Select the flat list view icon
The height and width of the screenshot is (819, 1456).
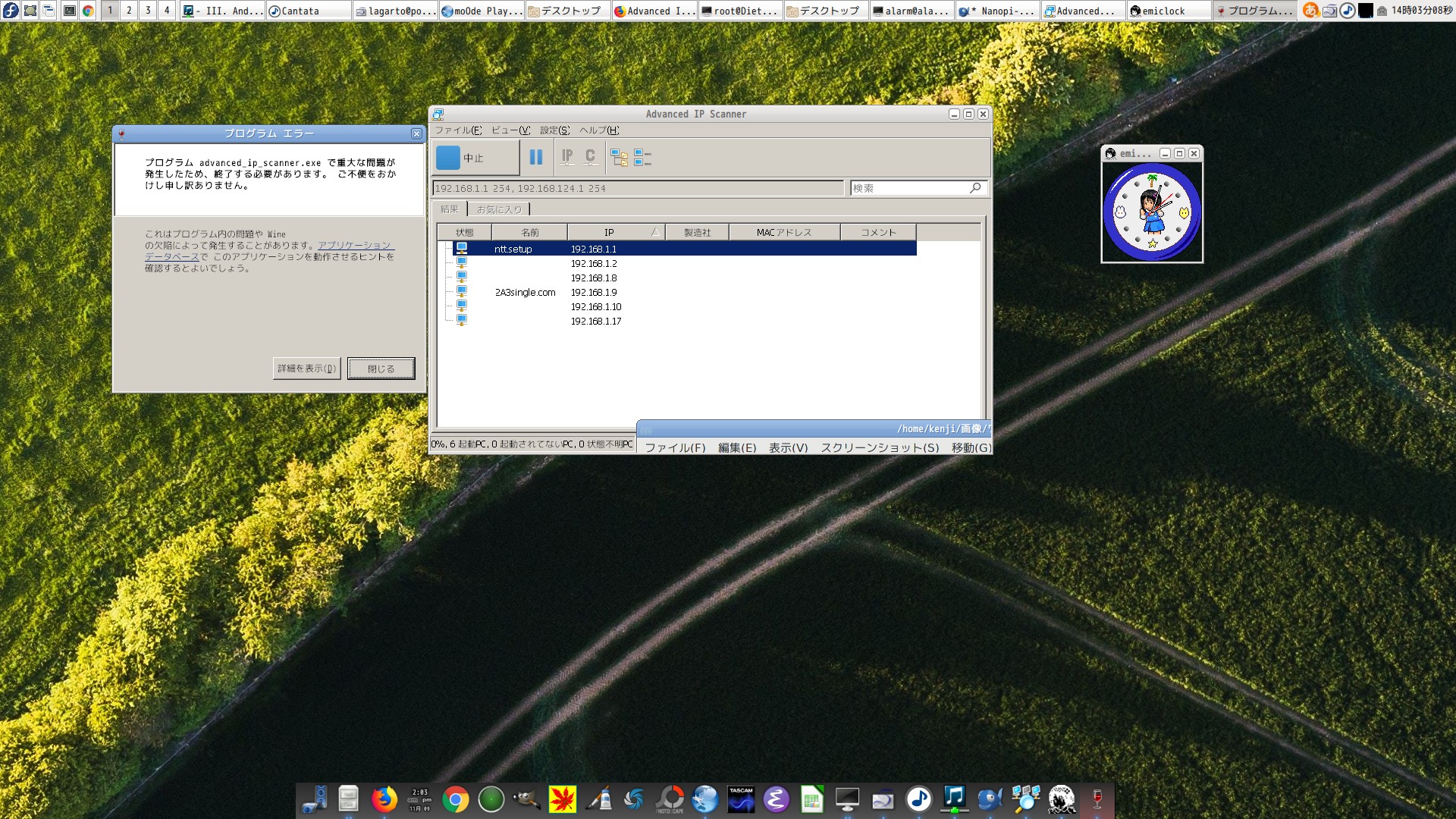pos(642,158)
